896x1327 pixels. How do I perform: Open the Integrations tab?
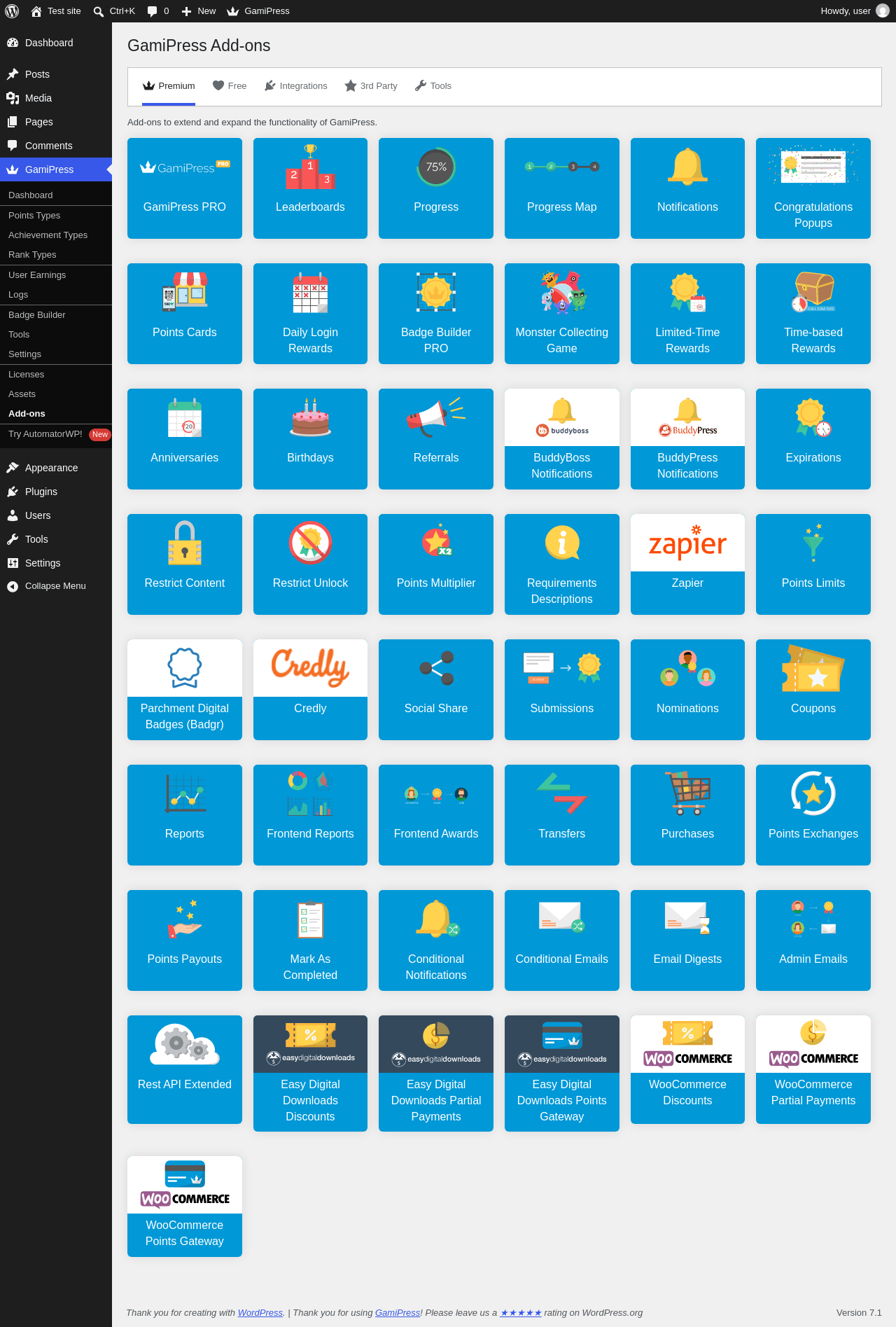(x=295, y=86)
